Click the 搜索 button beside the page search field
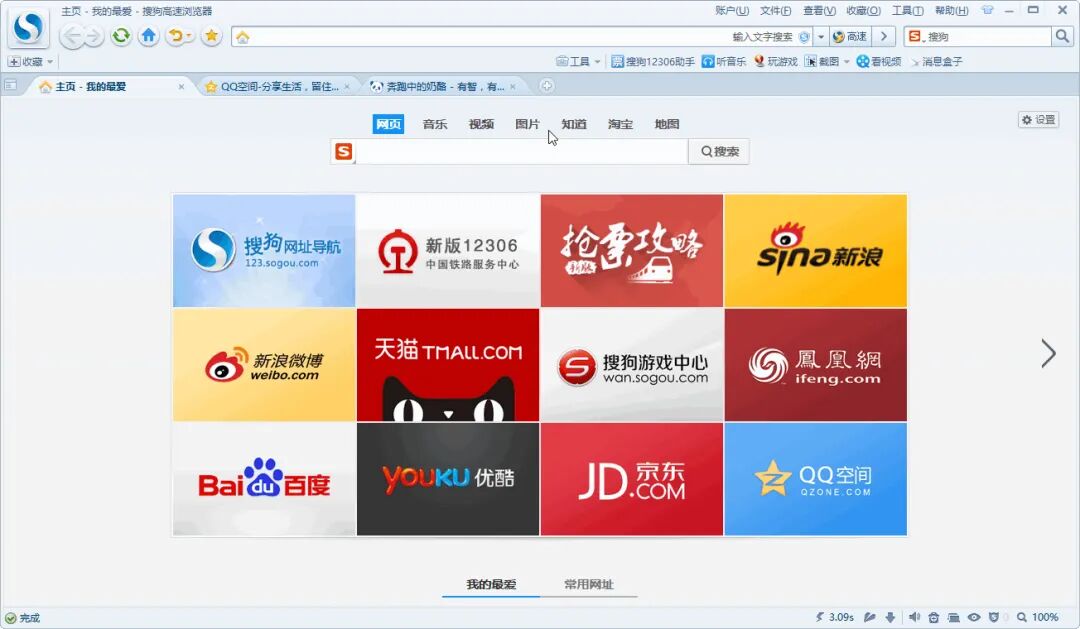The image size is (1080, 629). click(719, 152)
